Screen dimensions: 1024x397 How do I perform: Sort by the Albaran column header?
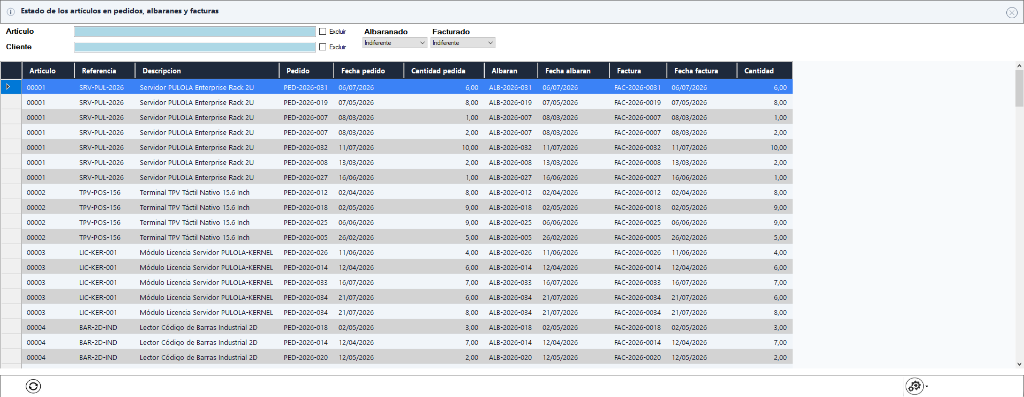click(511, 71)
